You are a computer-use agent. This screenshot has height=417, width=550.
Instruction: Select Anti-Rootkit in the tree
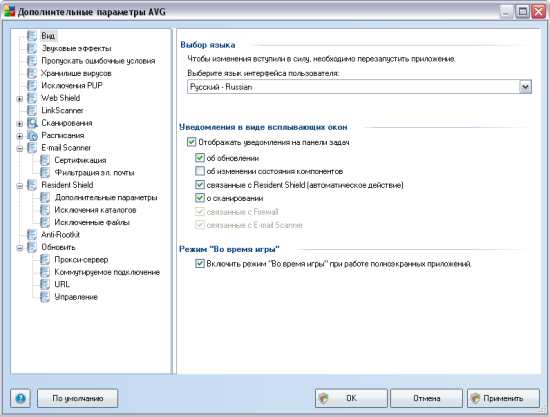pos(60,235)
